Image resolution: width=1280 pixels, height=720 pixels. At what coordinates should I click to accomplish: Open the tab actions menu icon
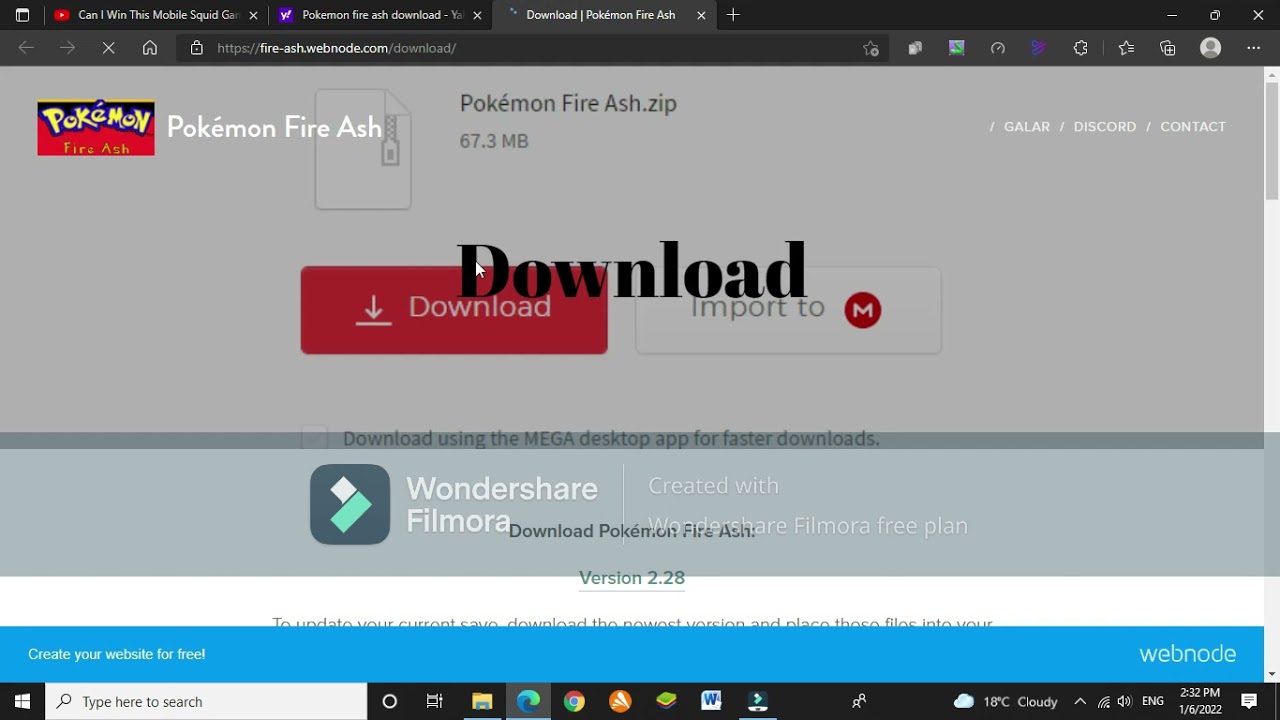[22, 15]
